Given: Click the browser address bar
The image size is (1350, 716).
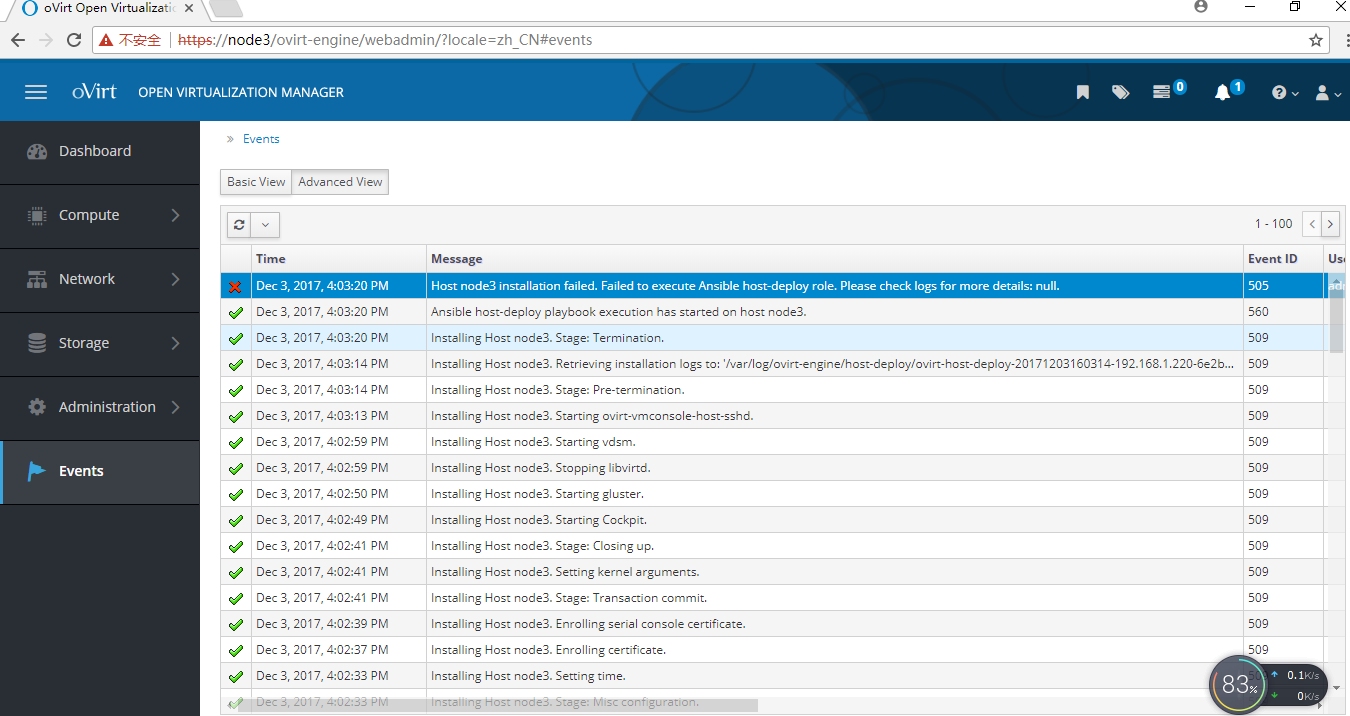Looking at the screenshot, I should [x=700, y=40].
